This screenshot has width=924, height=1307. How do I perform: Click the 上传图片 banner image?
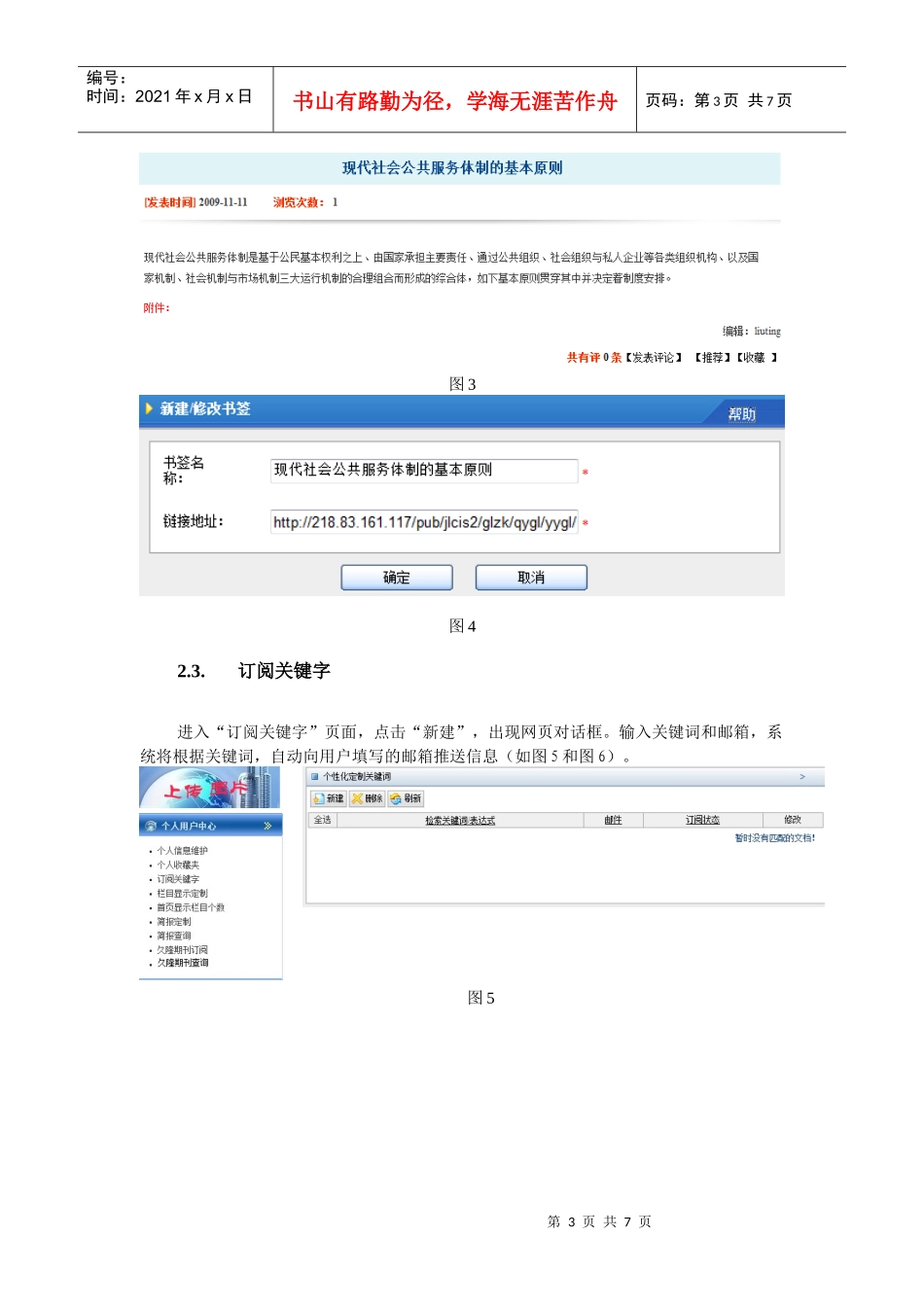tap(209, 788)
